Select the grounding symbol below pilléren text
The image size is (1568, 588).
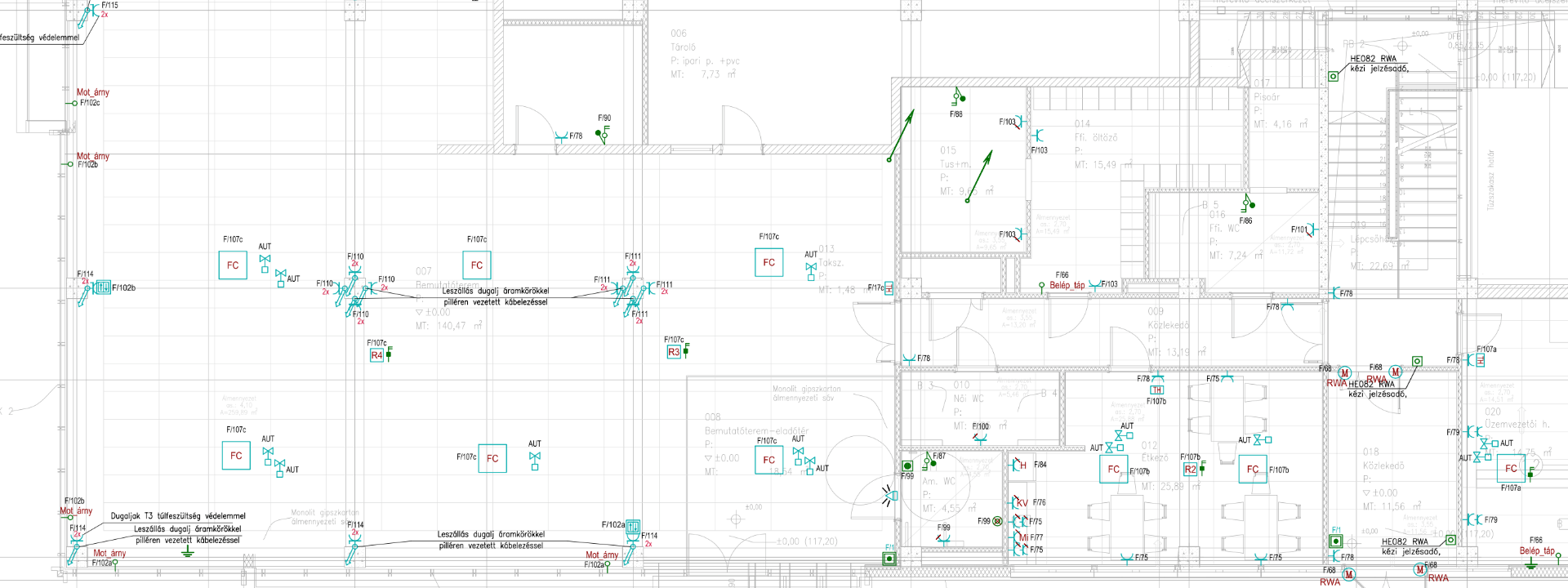[x=187, y=553]
